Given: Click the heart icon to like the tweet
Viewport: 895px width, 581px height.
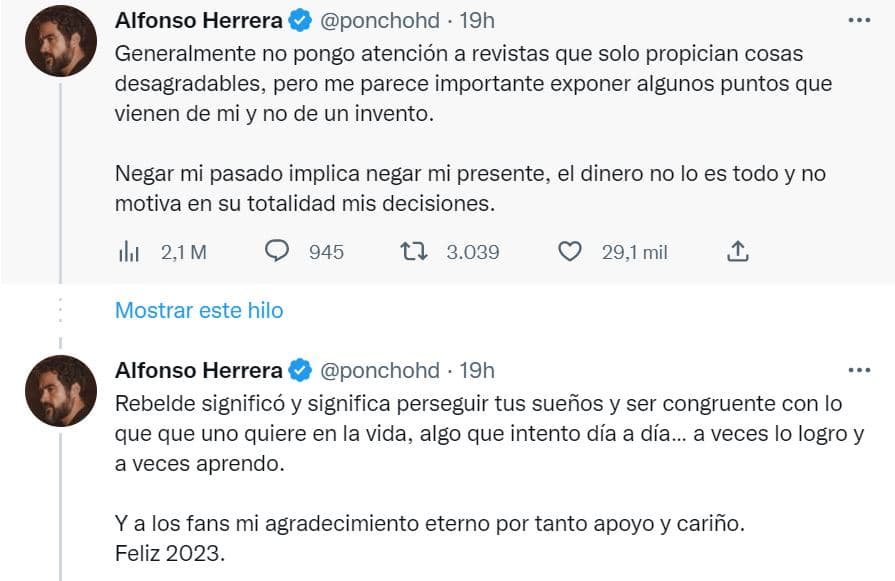Looking at the screenshot, I should [569, 252].
